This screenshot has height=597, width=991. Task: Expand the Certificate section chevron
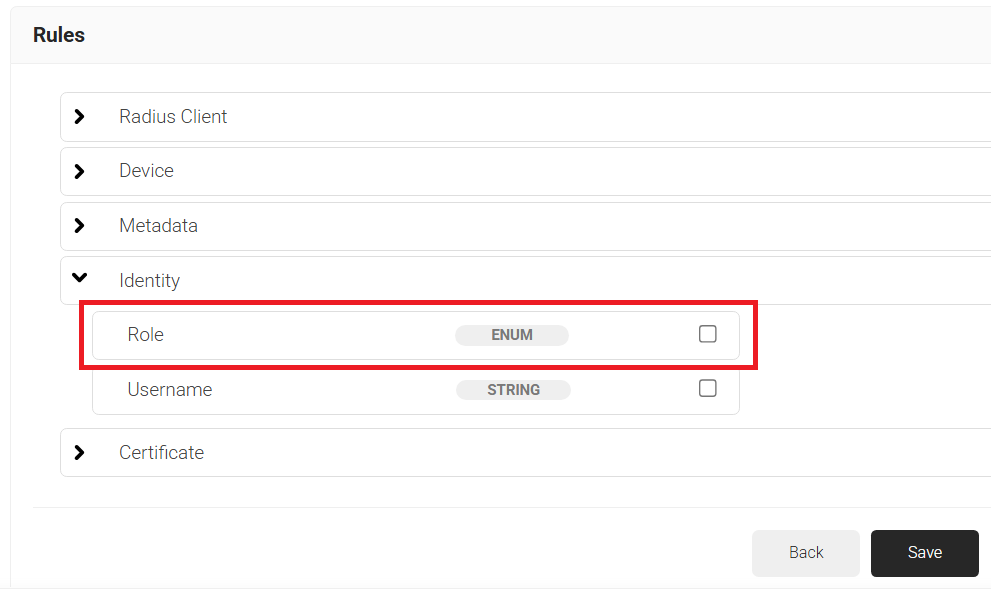[80, 453]
